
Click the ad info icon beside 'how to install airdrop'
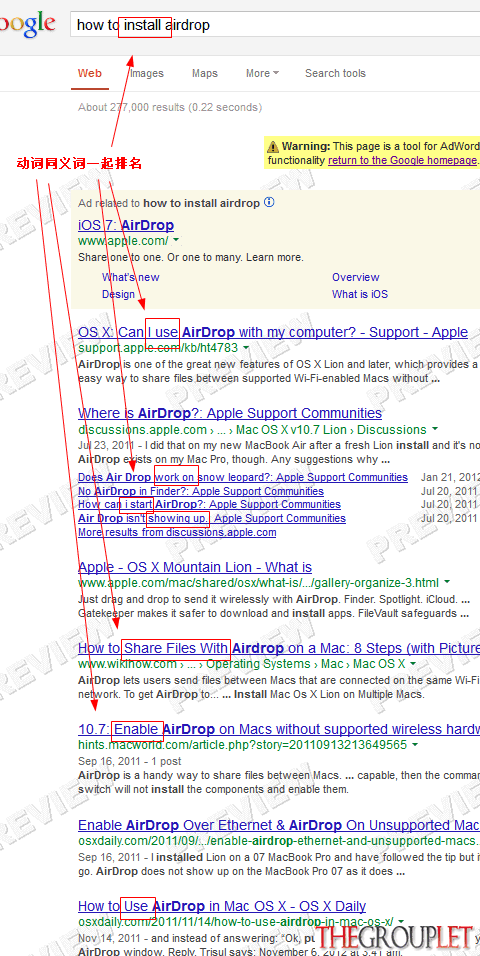[x=269, y=202]
